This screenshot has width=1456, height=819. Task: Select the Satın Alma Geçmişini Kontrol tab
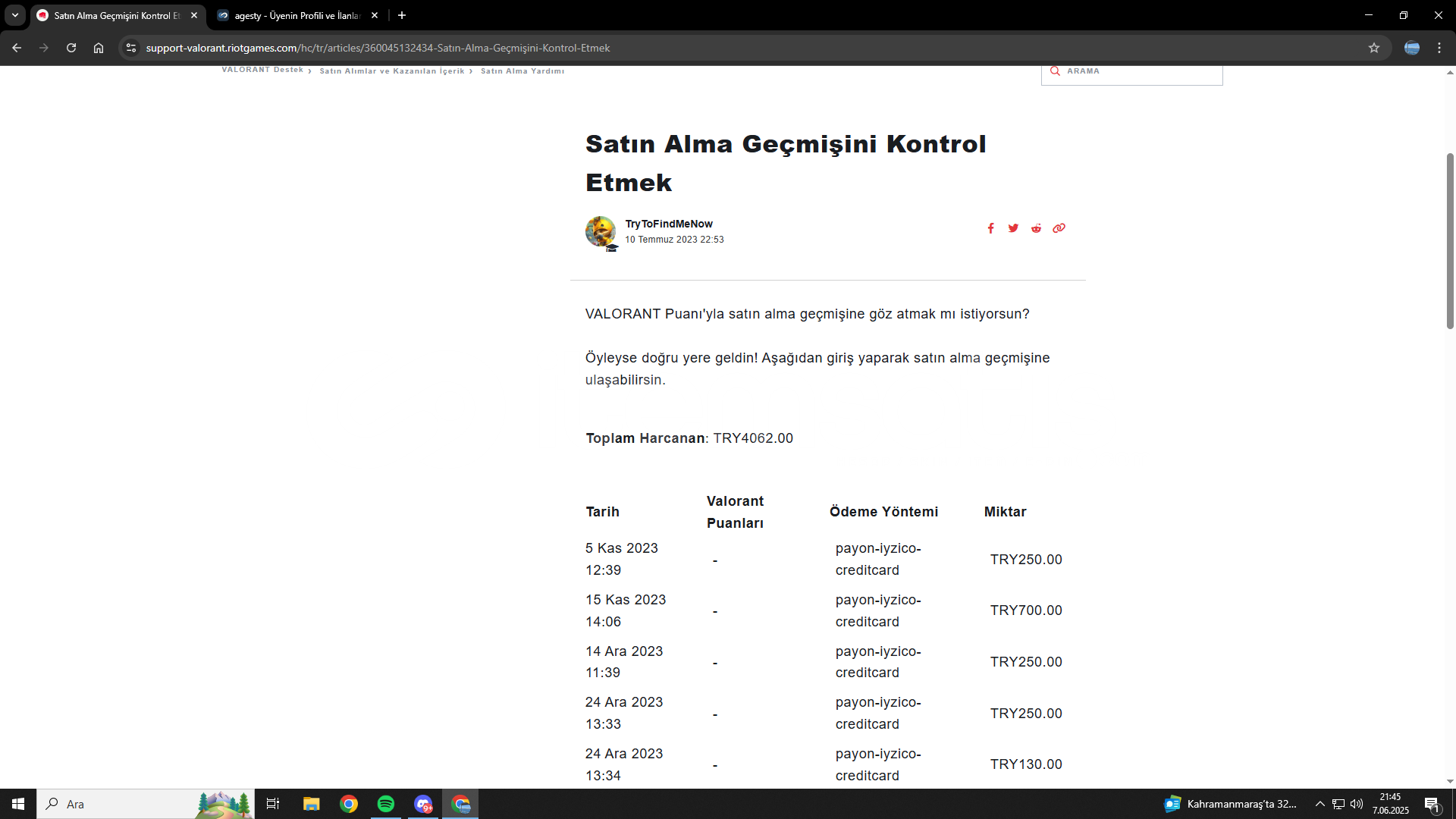(118, 15)
